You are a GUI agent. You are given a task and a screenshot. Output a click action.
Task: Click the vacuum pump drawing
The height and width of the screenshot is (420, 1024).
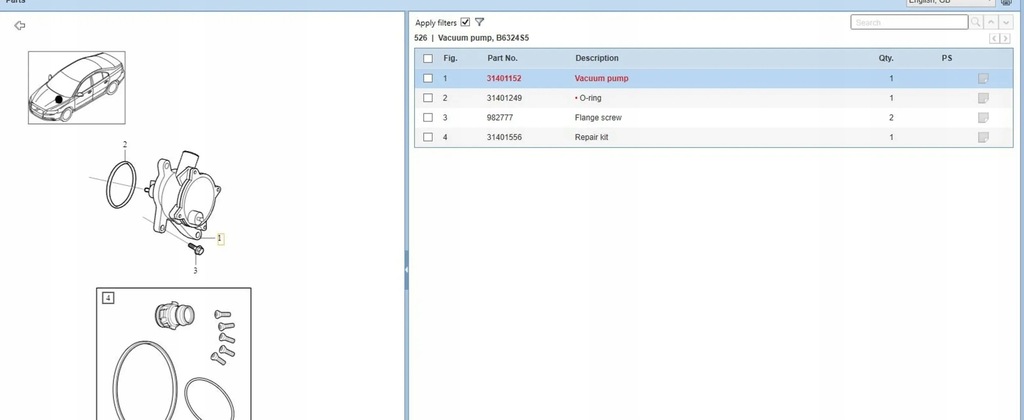point(183,196)
